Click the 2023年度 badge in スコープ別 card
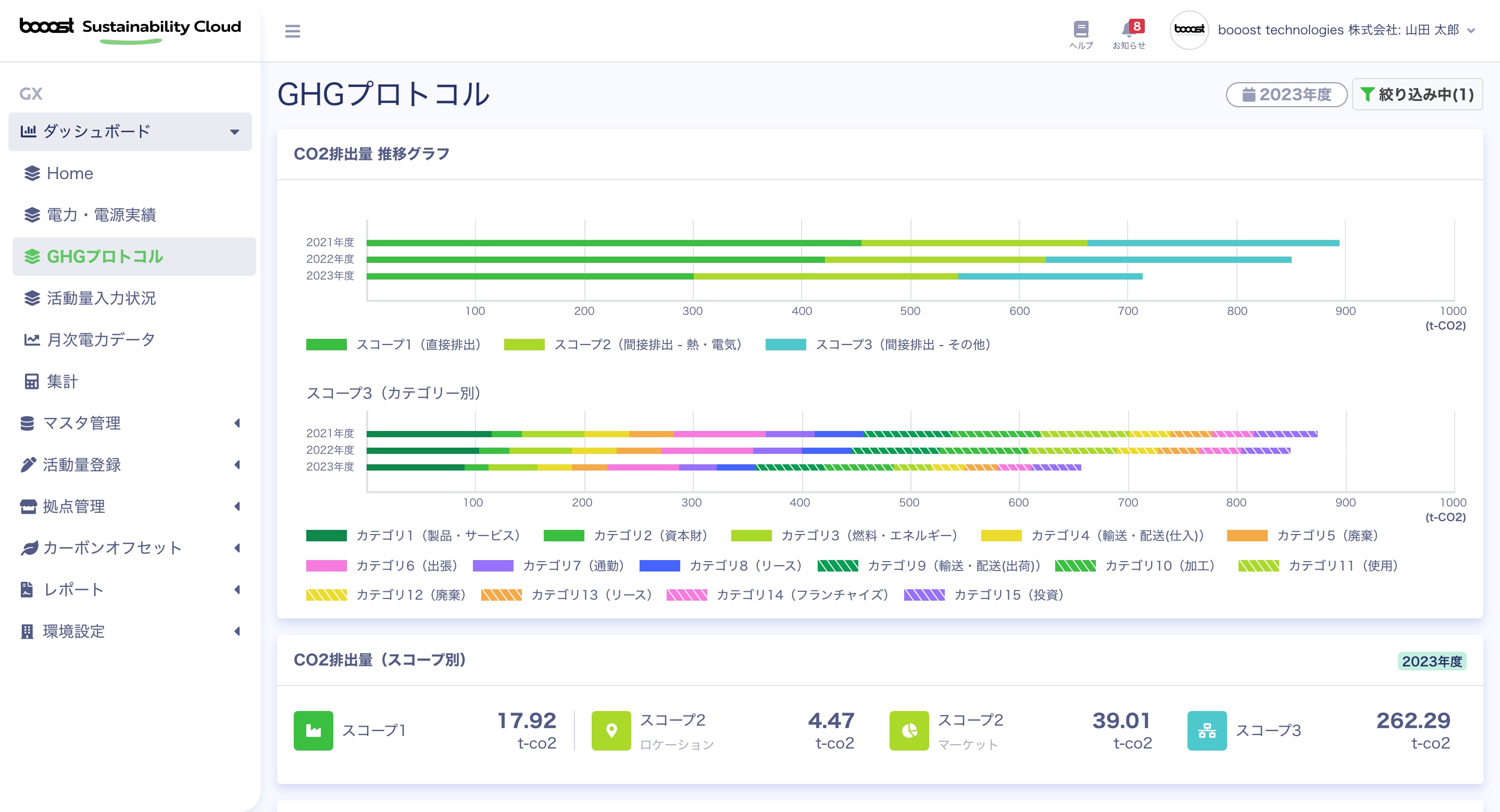 (1432, 661)
